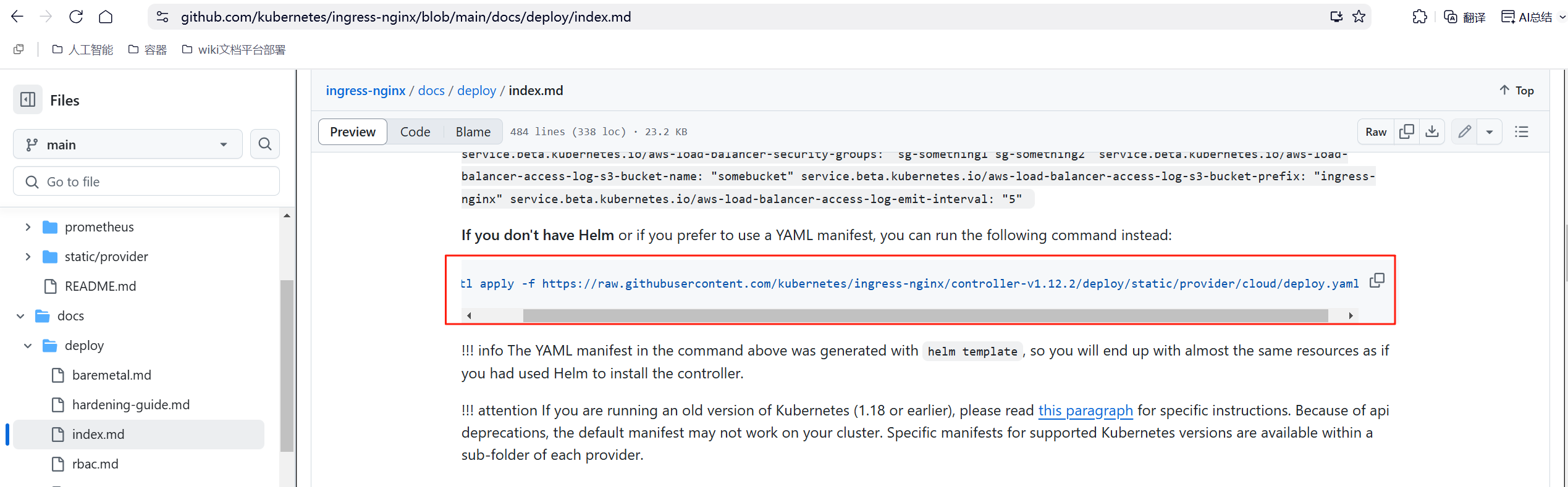Screen dimensions: 1568x487
Task: Click the file search magnifier icon
Action: point(265,144)
